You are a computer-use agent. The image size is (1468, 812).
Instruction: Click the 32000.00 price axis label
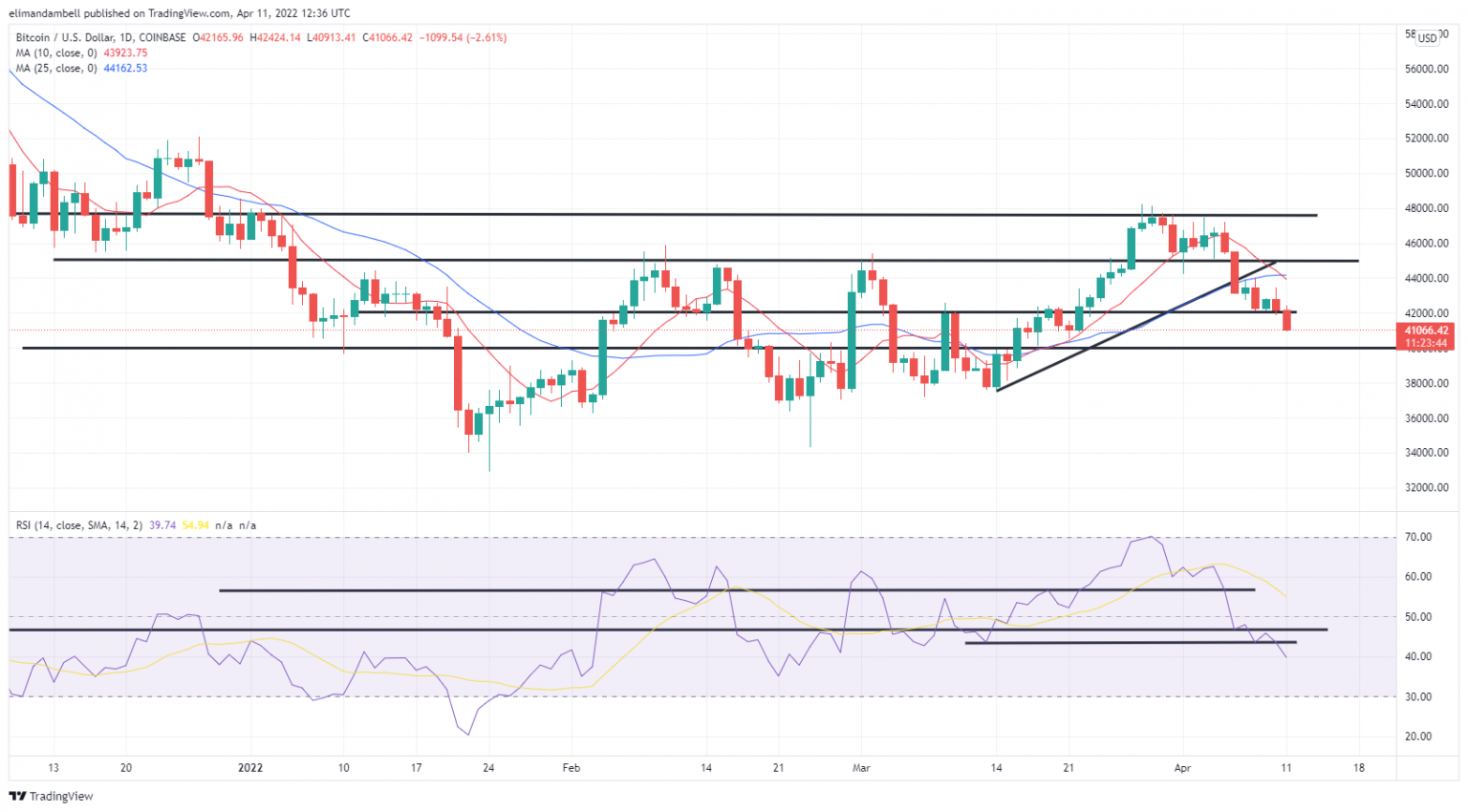1426,488
